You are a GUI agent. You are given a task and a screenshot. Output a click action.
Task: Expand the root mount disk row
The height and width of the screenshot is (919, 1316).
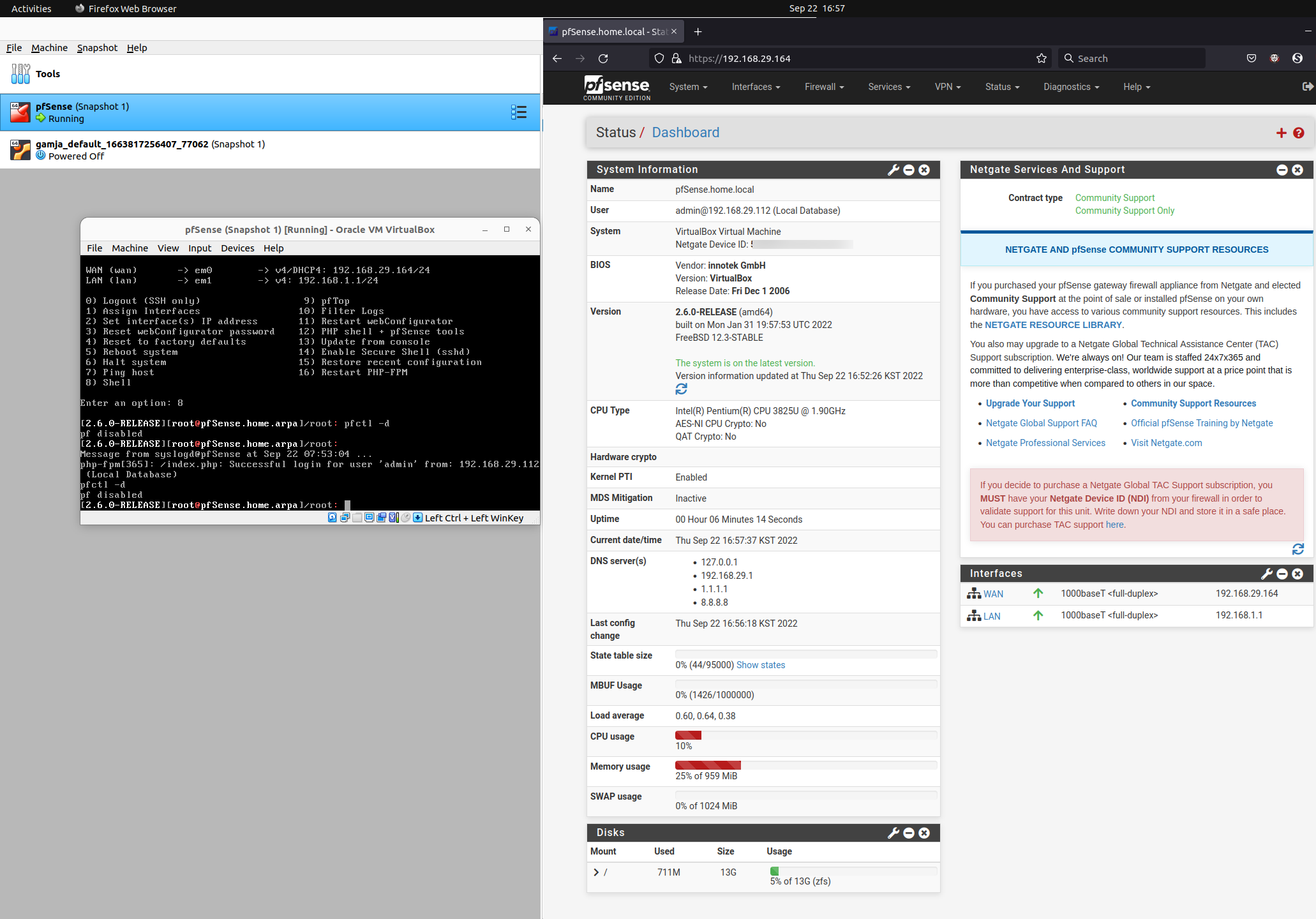point(596,872)
